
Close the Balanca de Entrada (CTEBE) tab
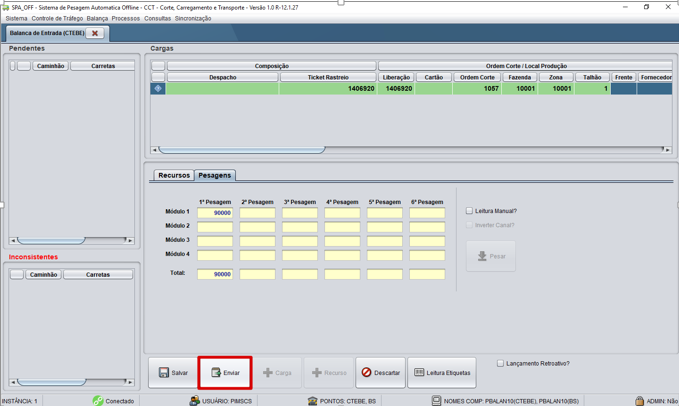pyautogui.click(x=95, y=33)
